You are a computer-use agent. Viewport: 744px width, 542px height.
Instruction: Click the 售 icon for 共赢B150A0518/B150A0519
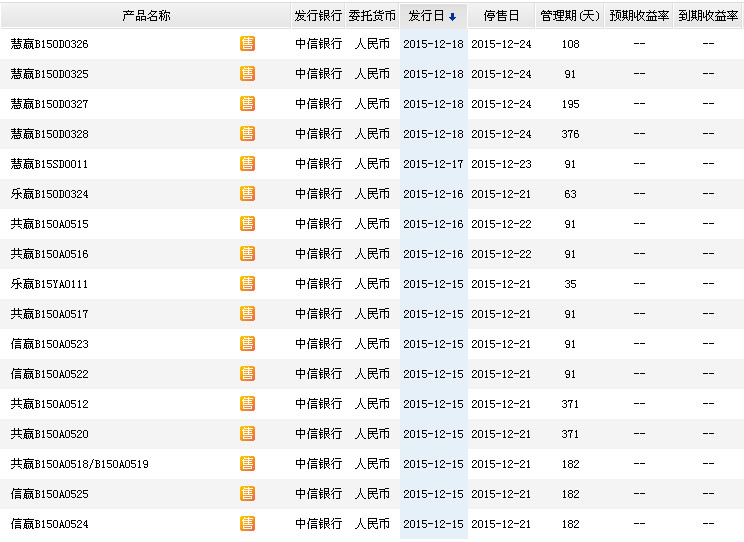tap(247, 464)
